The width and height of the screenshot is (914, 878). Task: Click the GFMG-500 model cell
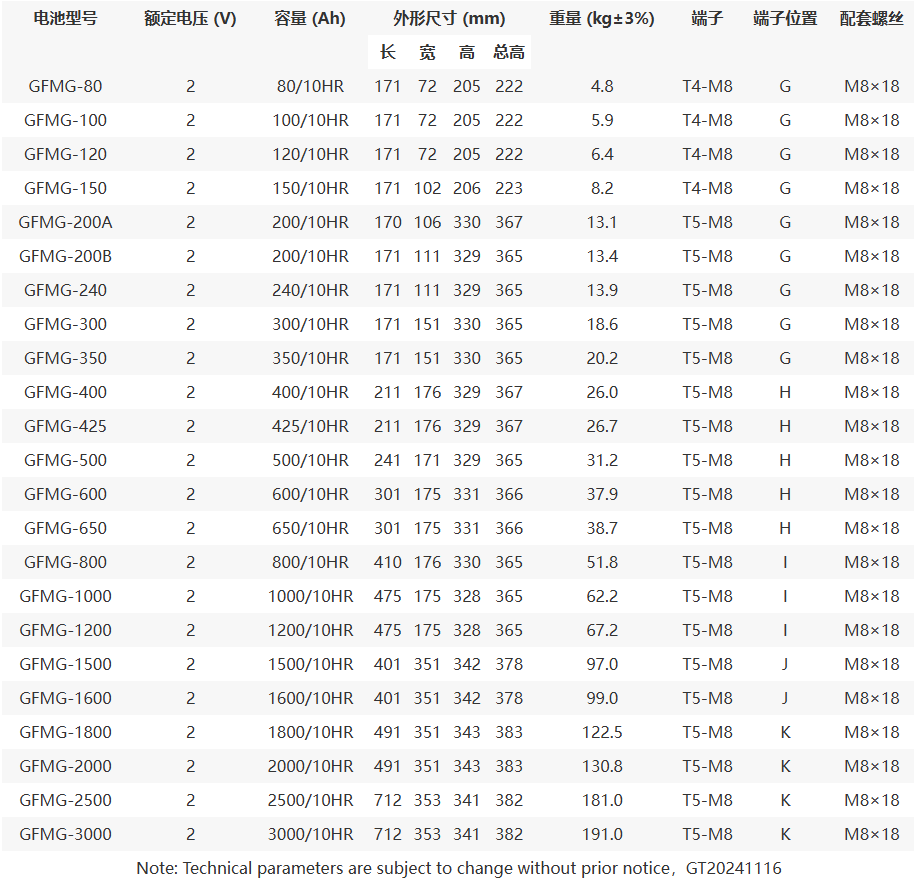coord(65,460)
